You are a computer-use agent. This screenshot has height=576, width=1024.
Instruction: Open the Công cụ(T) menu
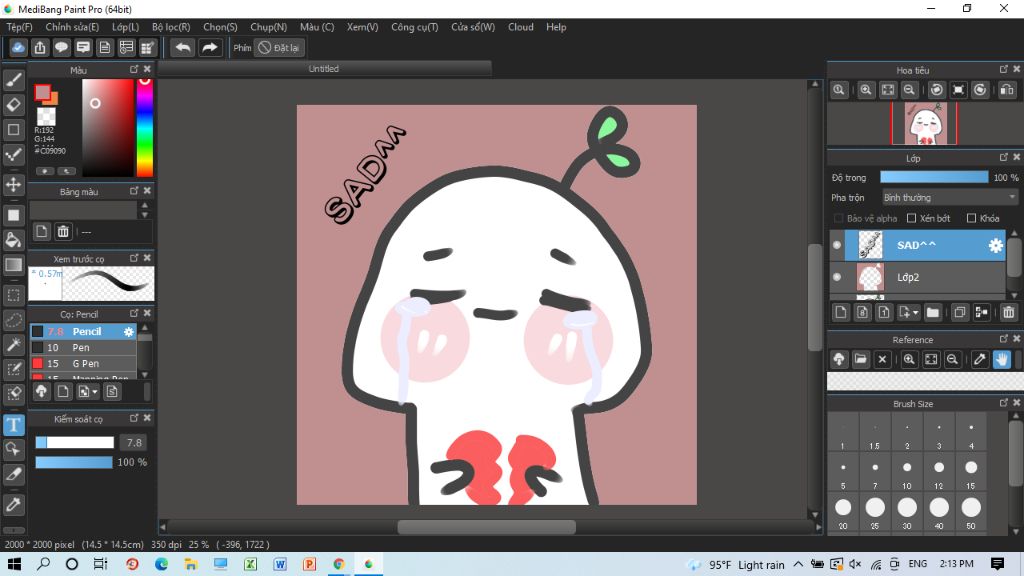point(415,27)
